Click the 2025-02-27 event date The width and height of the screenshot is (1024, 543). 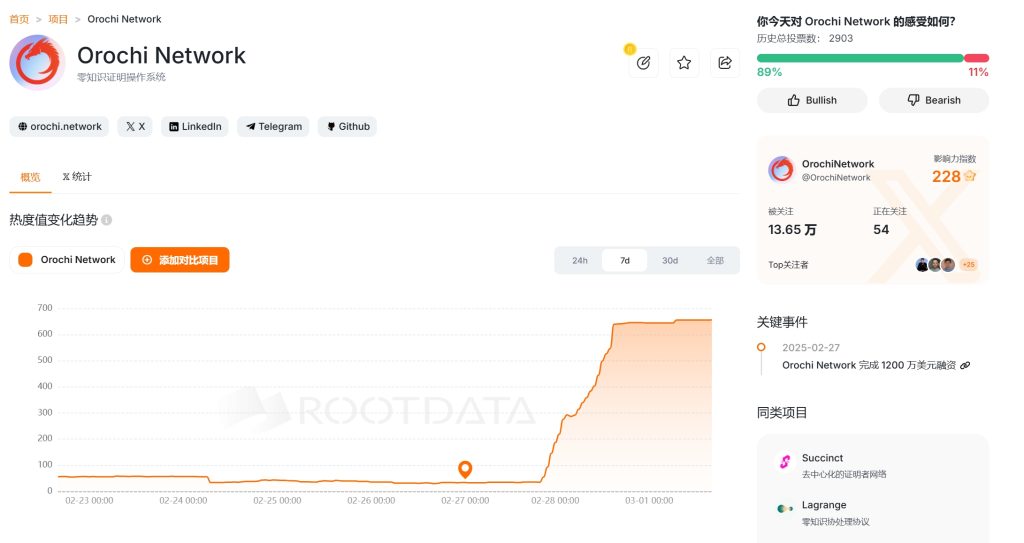point(810,348)
